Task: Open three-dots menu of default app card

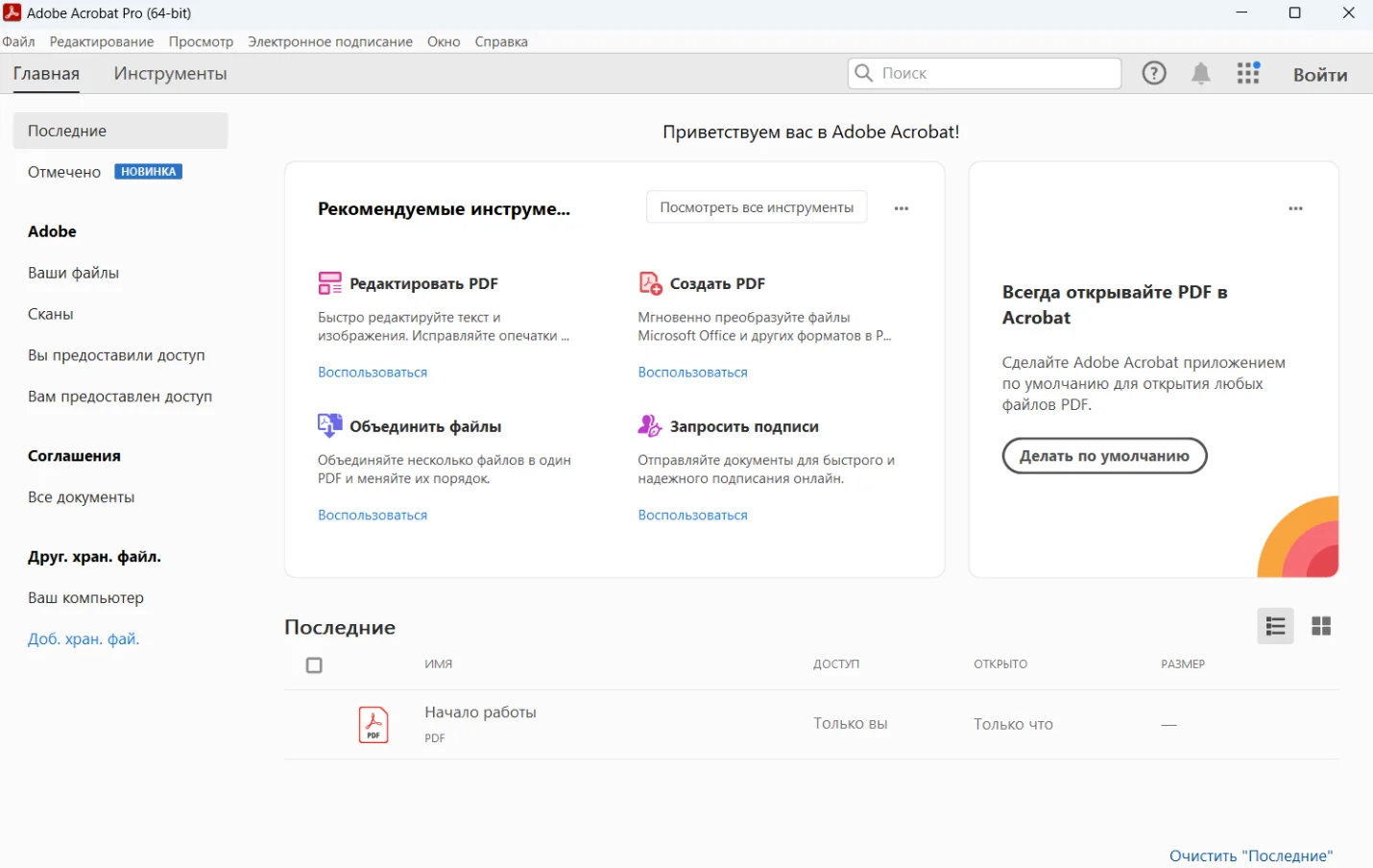Action: (1296, 208)
